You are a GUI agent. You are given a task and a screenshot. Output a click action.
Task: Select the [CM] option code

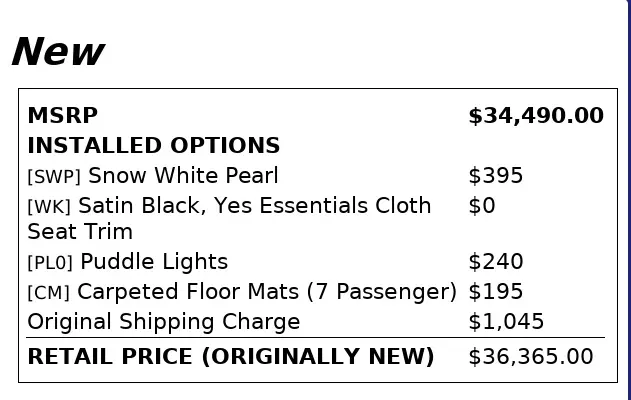click(x=48, y=293)
